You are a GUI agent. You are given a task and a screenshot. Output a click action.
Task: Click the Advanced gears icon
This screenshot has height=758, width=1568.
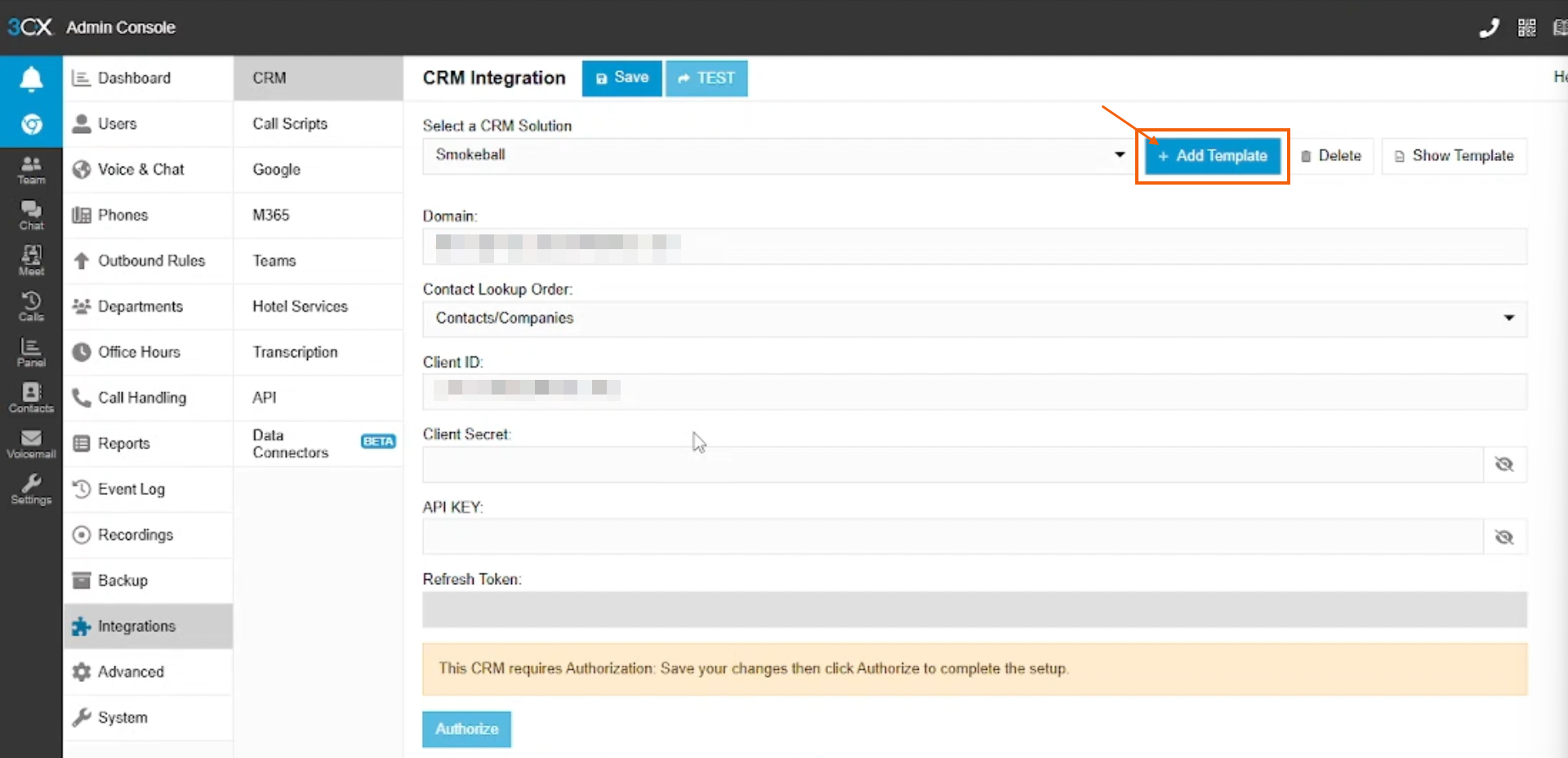click(81, 672)
